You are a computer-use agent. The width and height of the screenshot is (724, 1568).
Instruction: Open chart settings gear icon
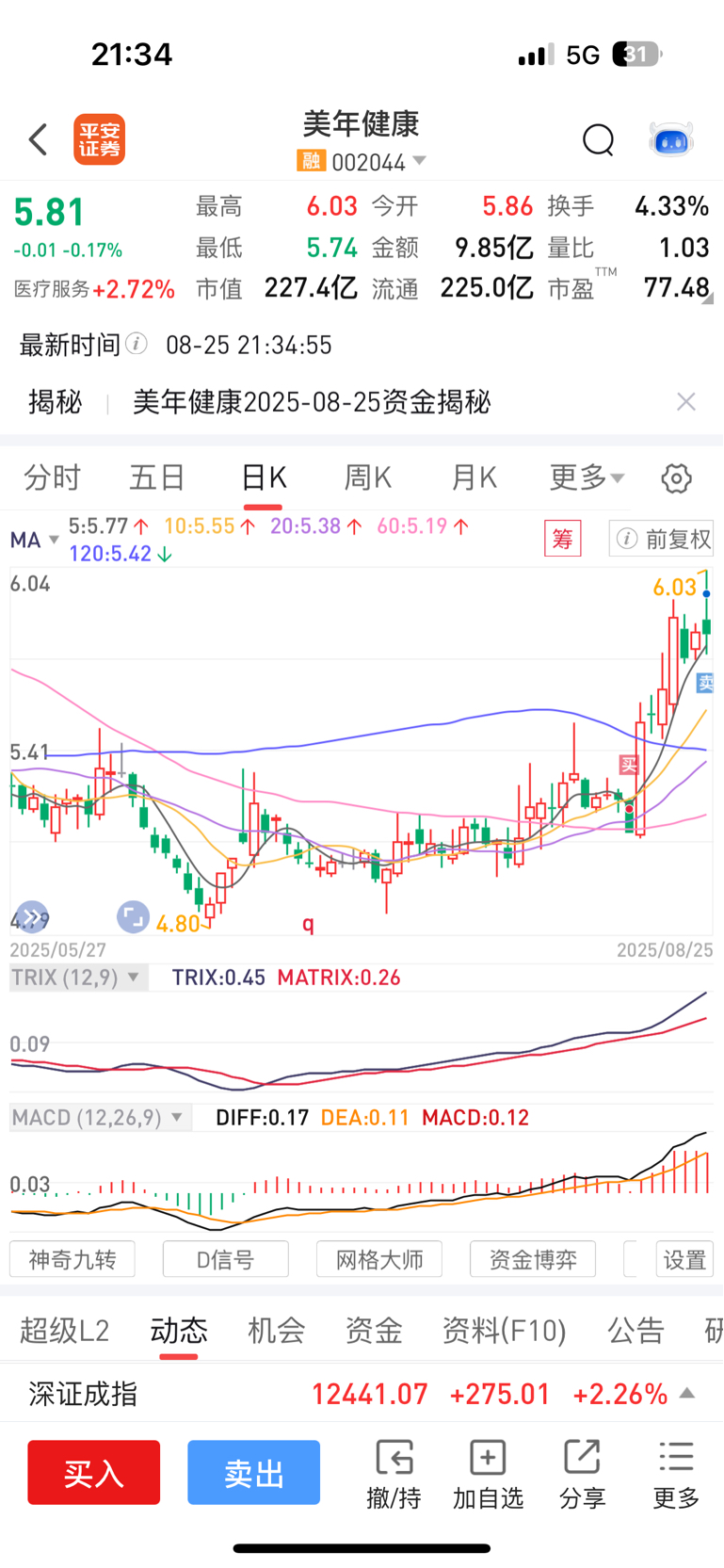pos(676,477)
